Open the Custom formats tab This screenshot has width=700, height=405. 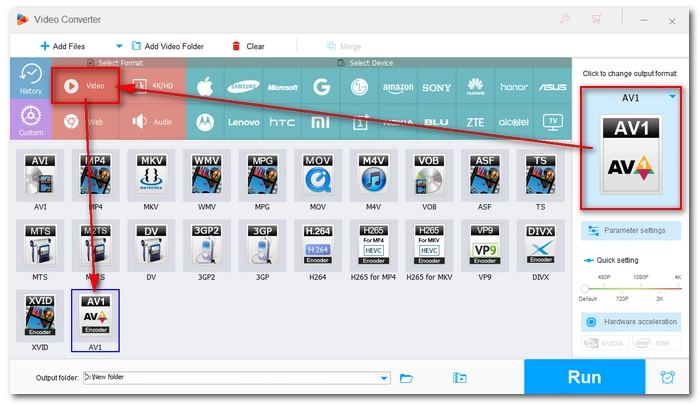[x=31, y=120]
